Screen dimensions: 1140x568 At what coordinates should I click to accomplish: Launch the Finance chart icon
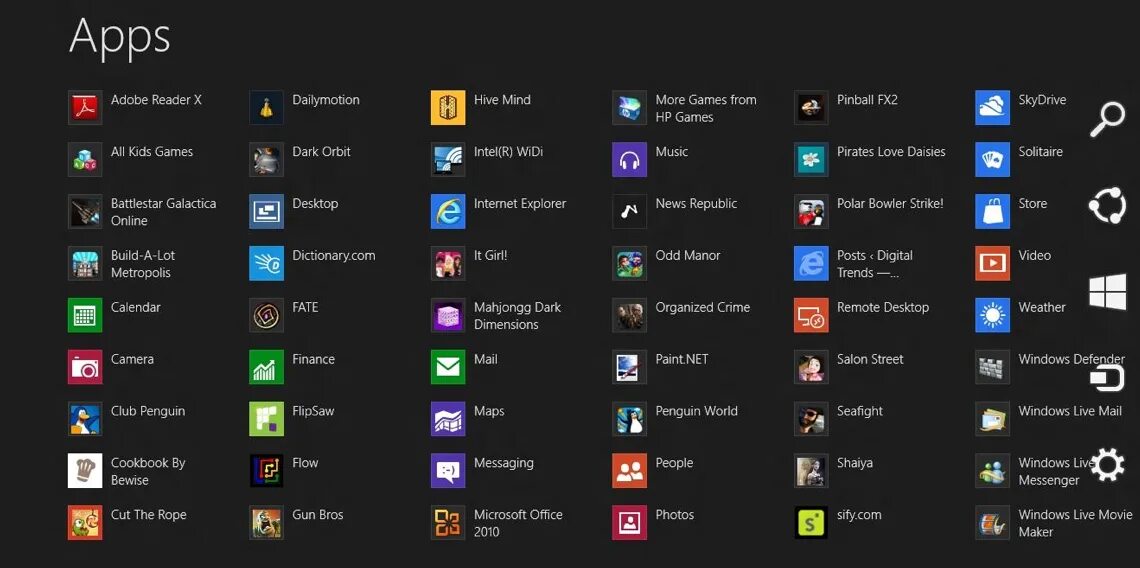(266, 367)
